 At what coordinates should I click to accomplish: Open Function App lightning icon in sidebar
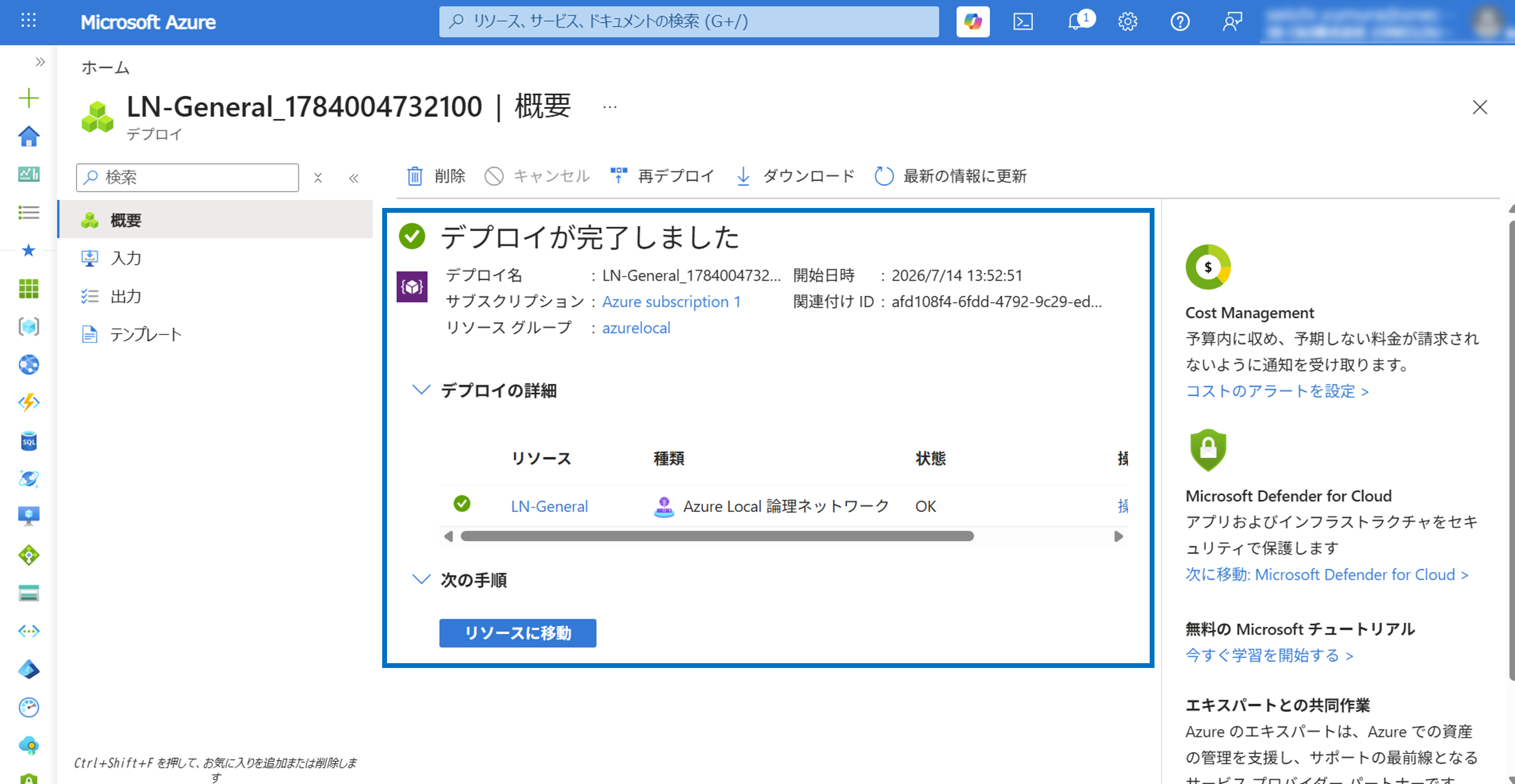pyautogui.click(x=28, y=403)
